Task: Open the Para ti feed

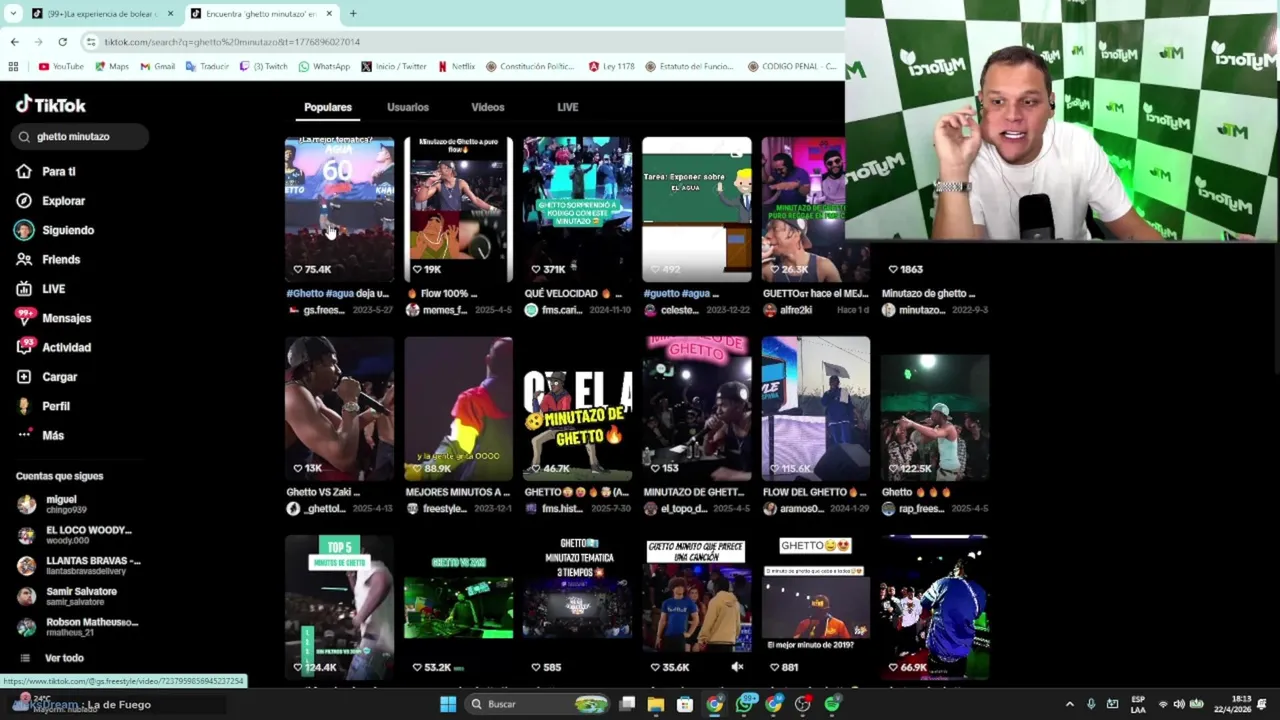Action: [48, 171]
